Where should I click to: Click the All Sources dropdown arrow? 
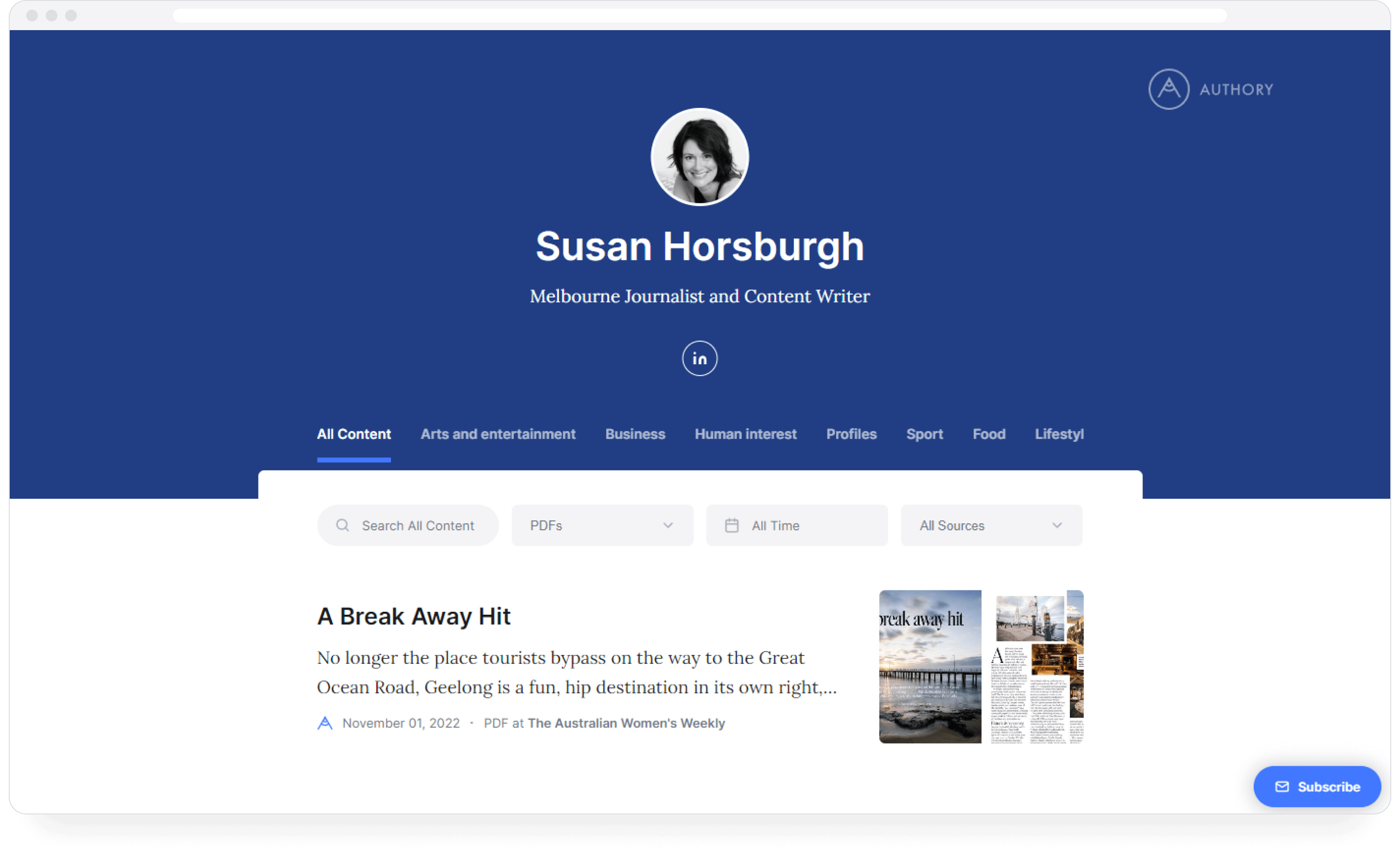tap(1058, 524)
